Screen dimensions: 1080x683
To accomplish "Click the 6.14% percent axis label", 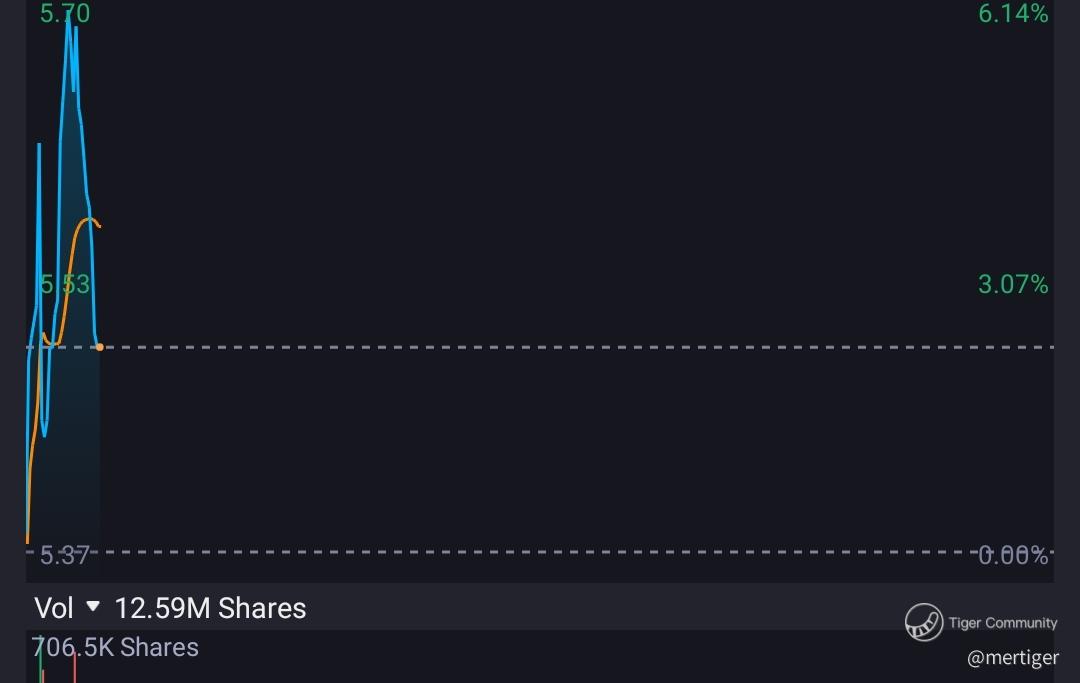I will point(1013,13).
